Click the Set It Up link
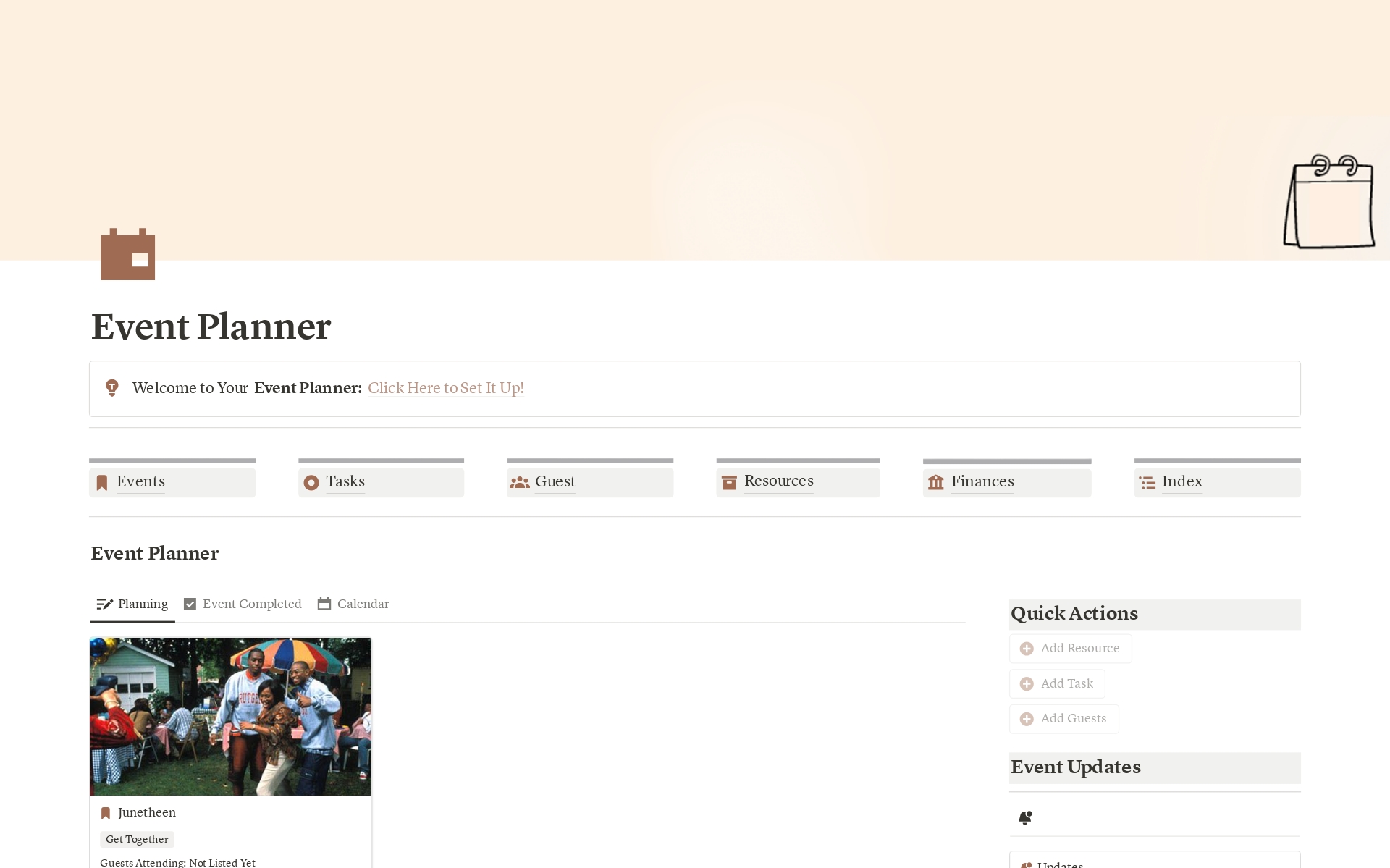Image resolution: width=1390 pixels, height=868 pixels. [x=445, y=388]
